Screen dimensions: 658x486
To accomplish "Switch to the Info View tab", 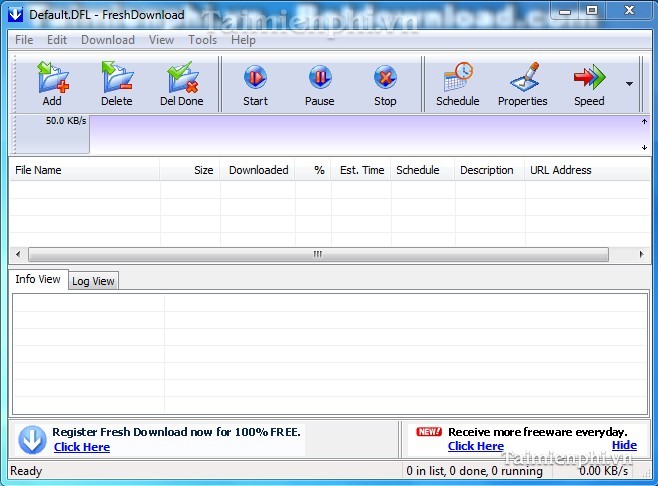I will 38,279.
